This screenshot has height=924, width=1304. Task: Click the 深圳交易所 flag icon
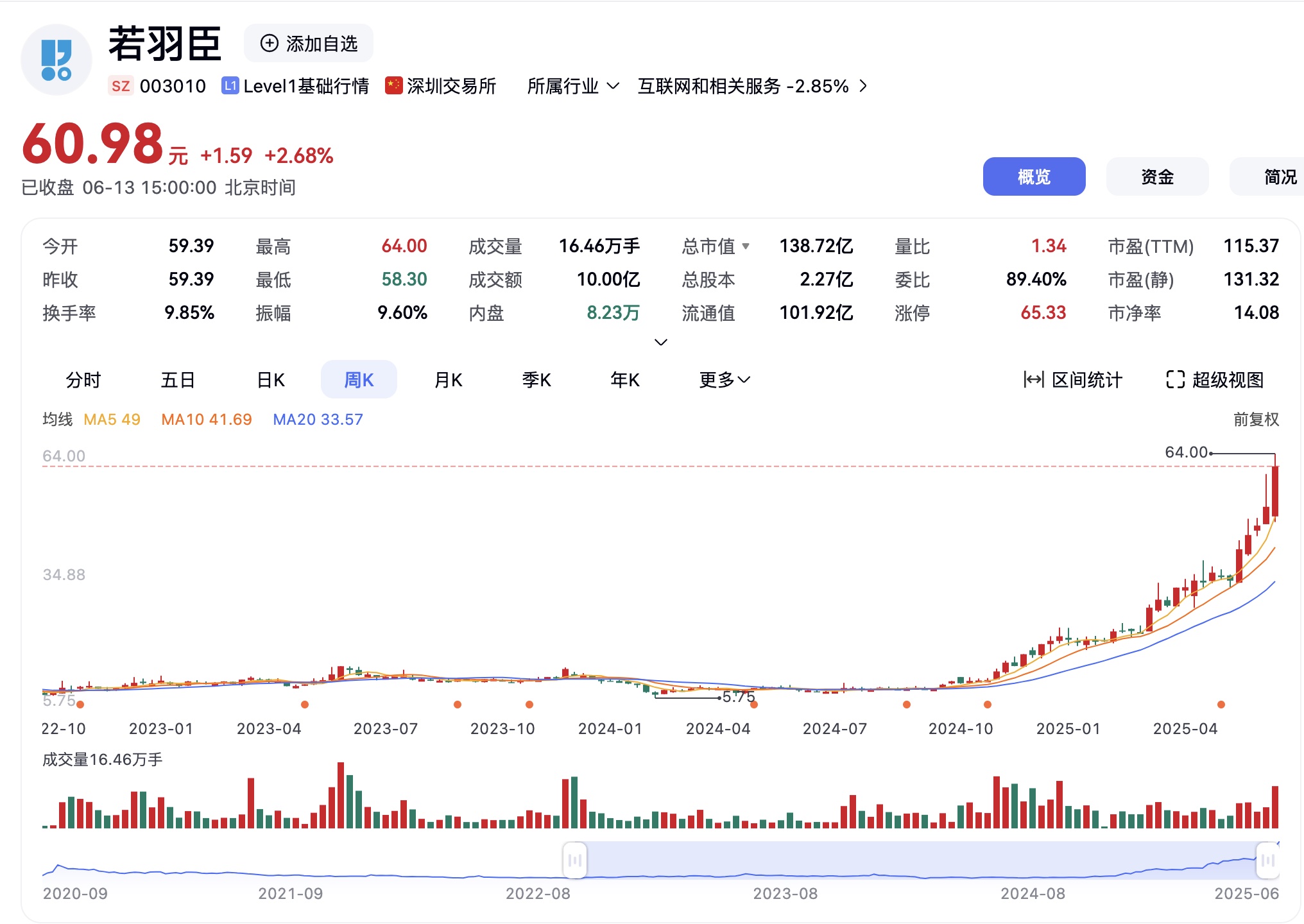click(x=393, y=86)
